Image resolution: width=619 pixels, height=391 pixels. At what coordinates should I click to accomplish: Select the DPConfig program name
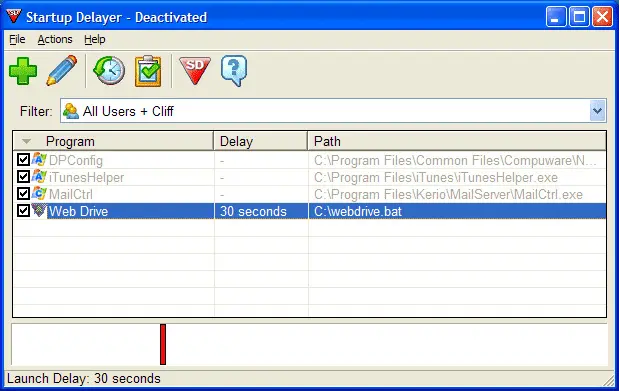tap(76, 160)
